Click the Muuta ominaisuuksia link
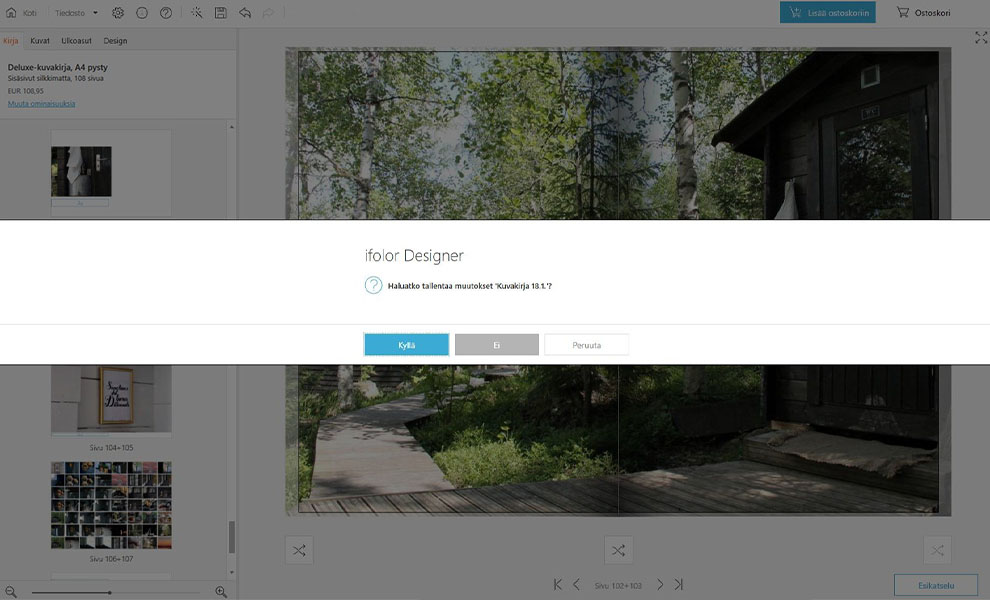 pyautogui.click(x=41, y=103)
